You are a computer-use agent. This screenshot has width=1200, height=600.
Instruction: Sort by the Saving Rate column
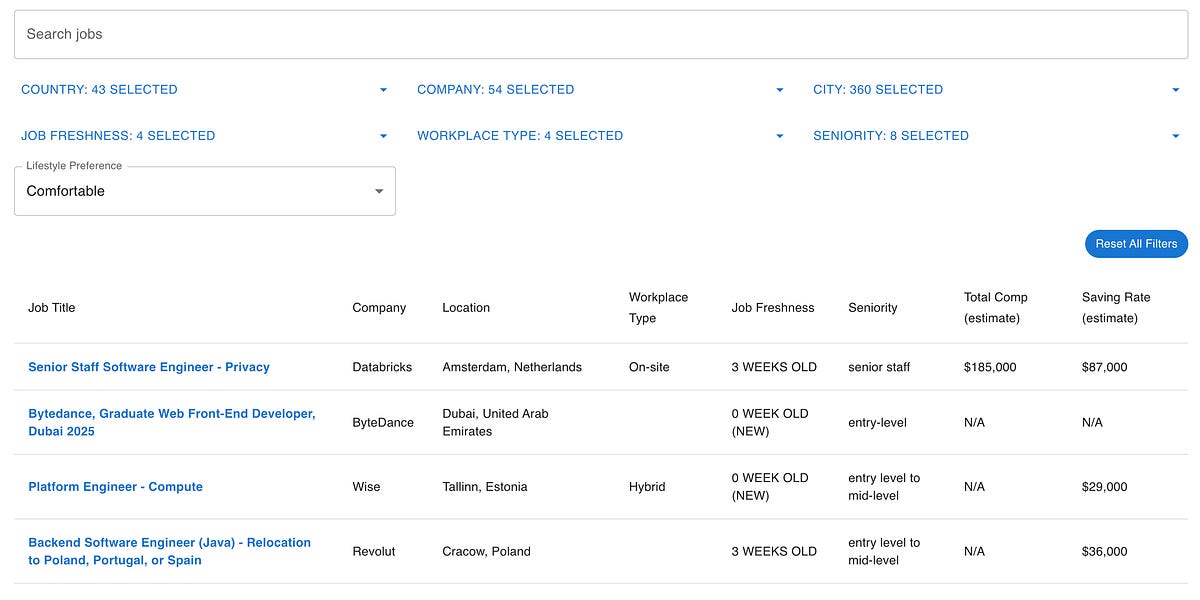click(1116, 307)
